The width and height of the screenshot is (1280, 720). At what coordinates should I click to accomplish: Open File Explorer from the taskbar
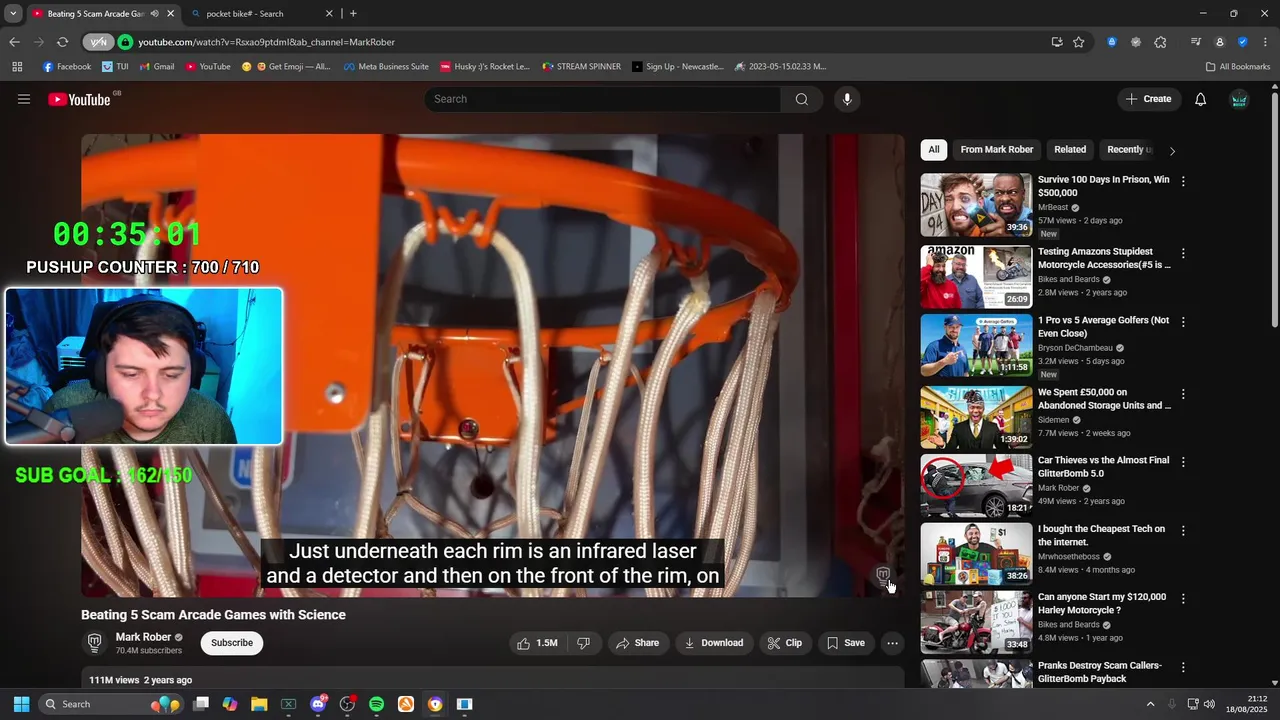[x=259, y=704]
